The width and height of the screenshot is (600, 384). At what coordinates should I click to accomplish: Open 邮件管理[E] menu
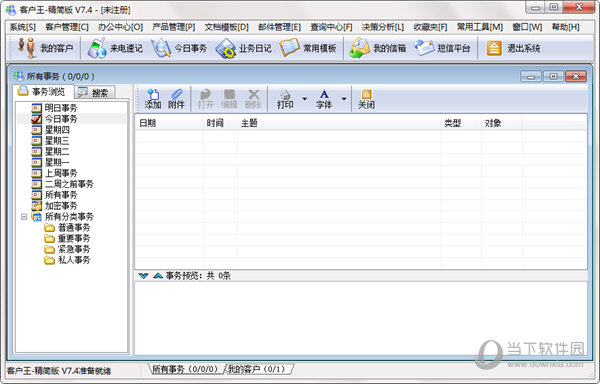(279, 27)
